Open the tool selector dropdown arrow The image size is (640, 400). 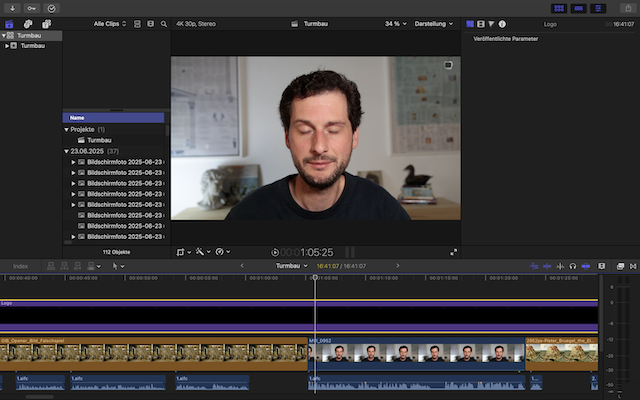tap(122, 267)
